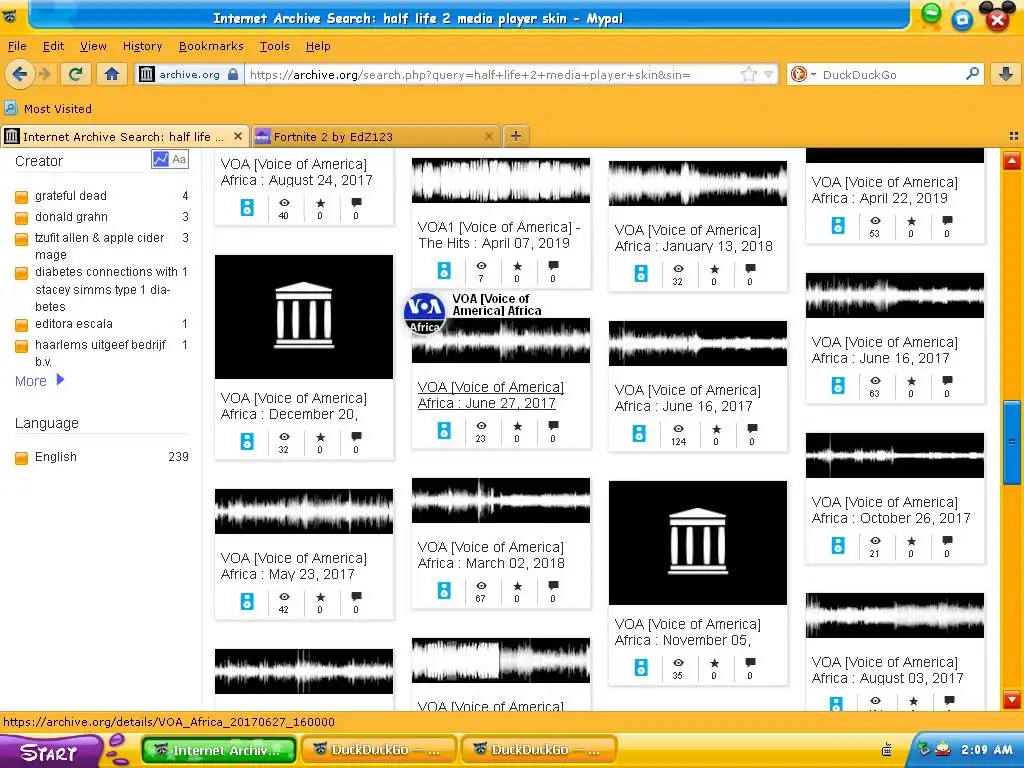
Task: Click the search magnifier in the DuckDuckGo box
Action: click(x=972, y=74)
